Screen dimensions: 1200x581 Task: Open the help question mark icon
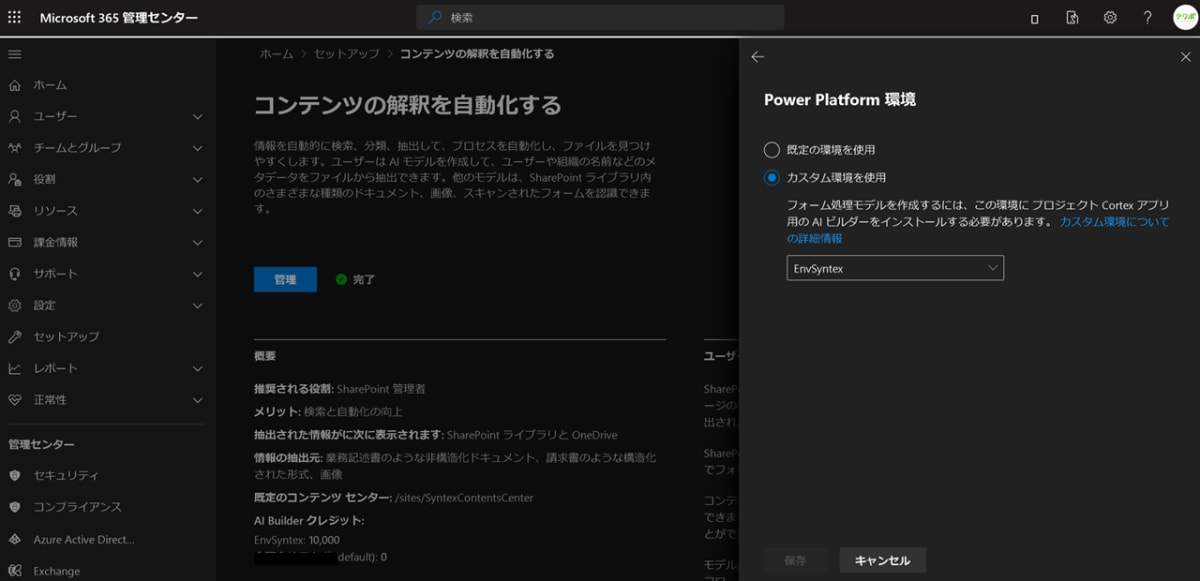tap(1147, 18)
